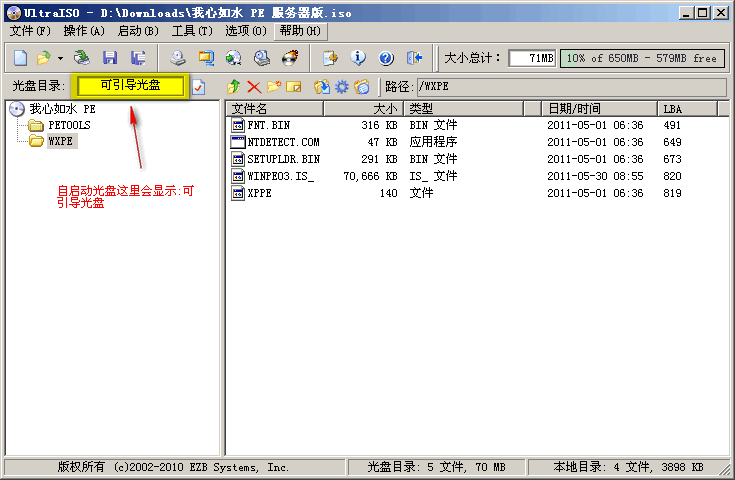Click the Up one folder icon
This screenshot has height=480, width=735.
(233, 87)
